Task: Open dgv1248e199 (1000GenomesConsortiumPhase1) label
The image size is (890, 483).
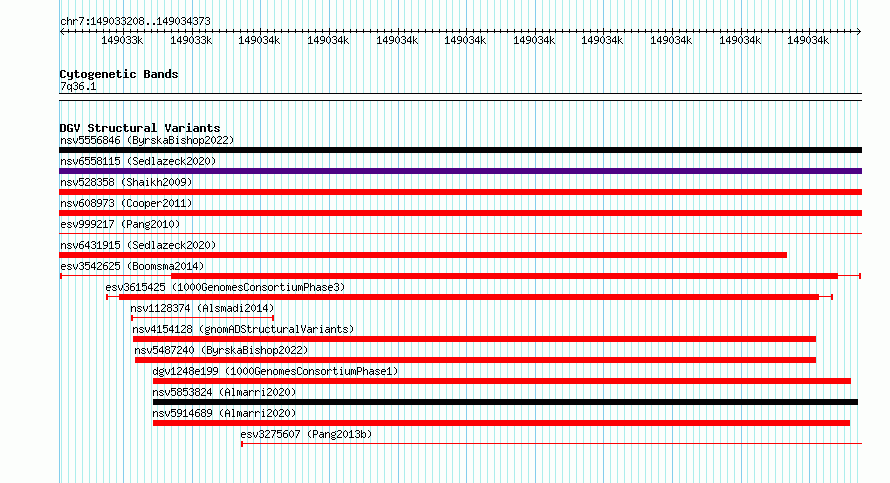Action: tap(275, 371)
